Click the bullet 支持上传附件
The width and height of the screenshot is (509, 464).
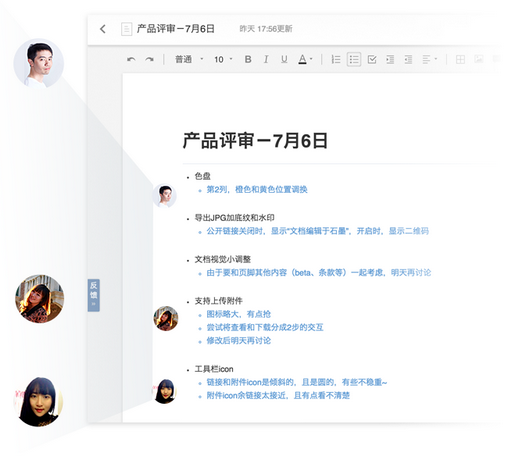point(219,301)
